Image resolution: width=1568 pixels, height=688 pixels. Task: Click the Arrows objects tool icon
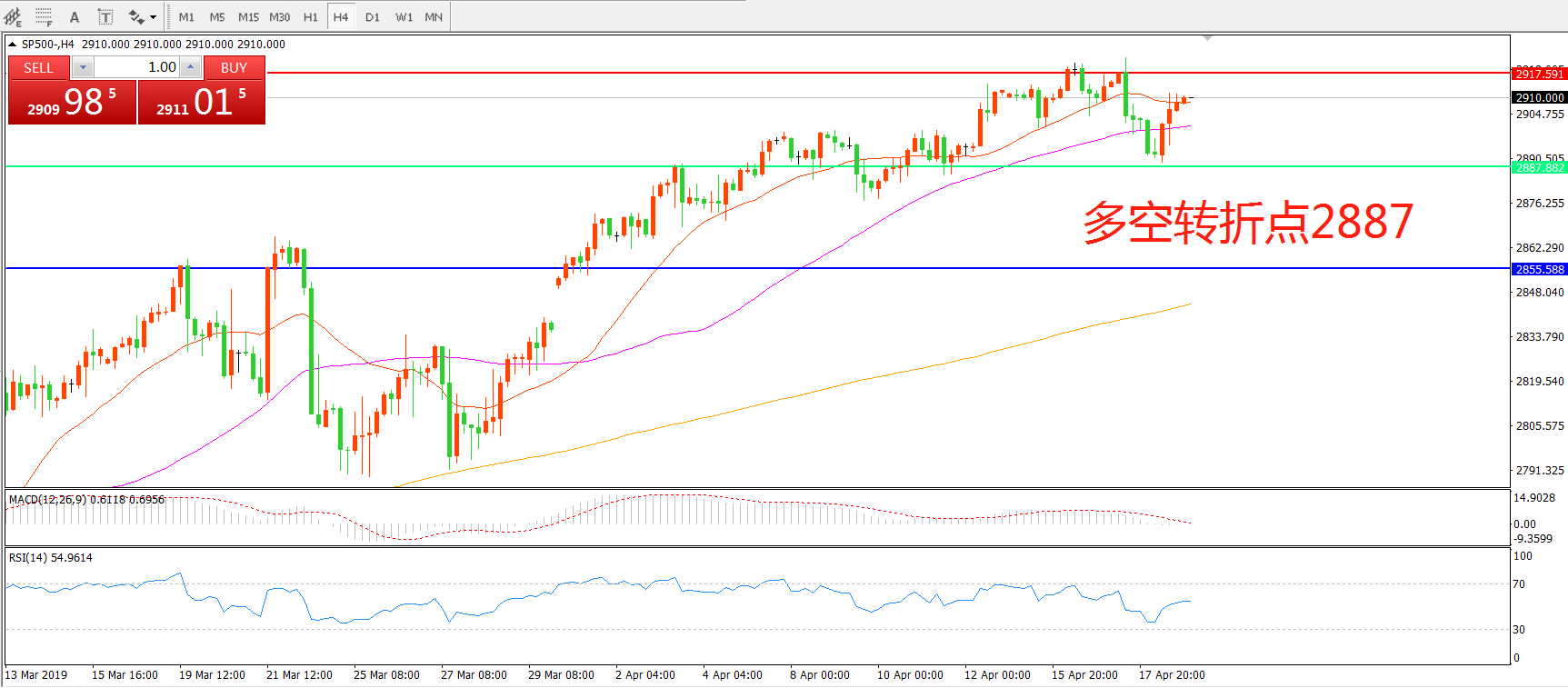136,16
